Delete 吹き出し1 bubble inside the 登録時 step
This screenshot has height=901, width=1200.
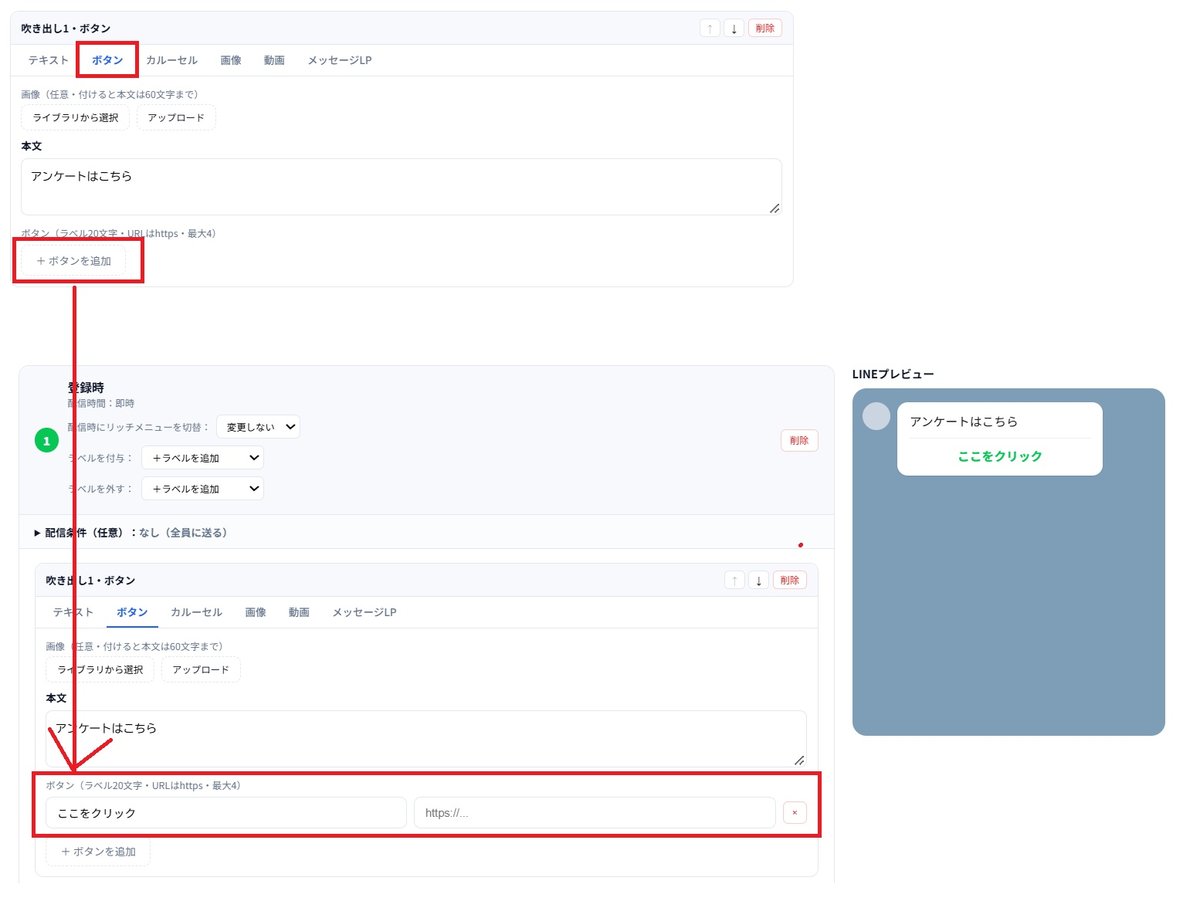click(789, 580)
